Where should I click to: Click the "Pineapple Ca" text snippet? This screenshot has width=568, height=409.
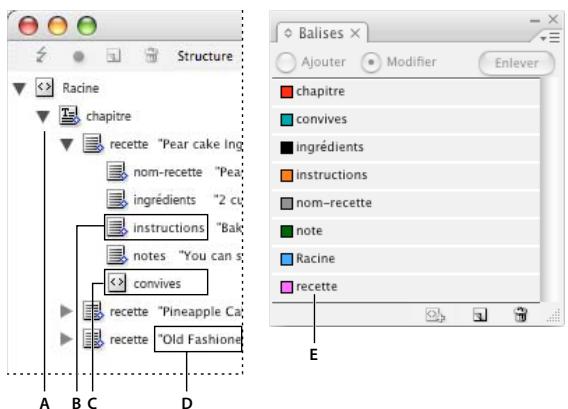(x=200, y=312)
